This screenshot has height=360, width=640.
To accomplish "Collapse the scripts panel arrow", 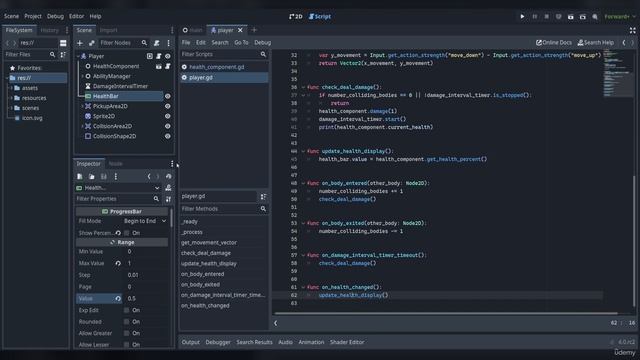I will (276, 323).
